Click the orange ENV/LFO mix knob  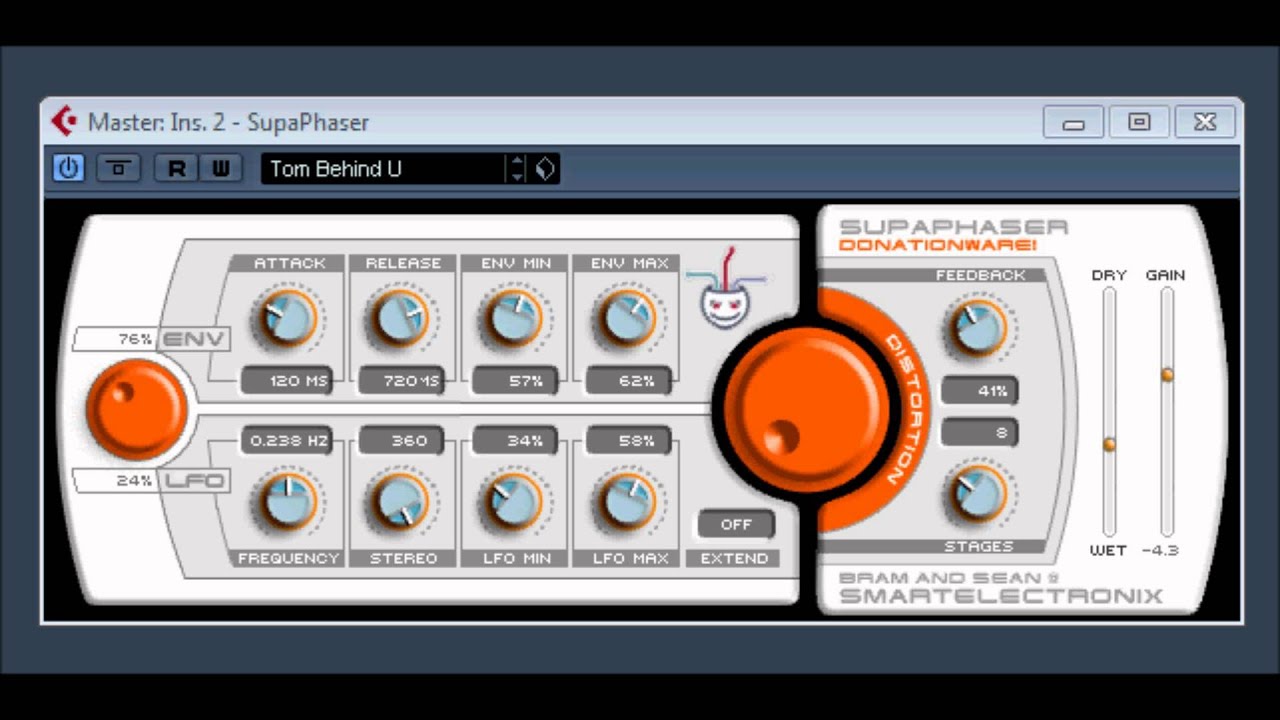coord(136,411)
